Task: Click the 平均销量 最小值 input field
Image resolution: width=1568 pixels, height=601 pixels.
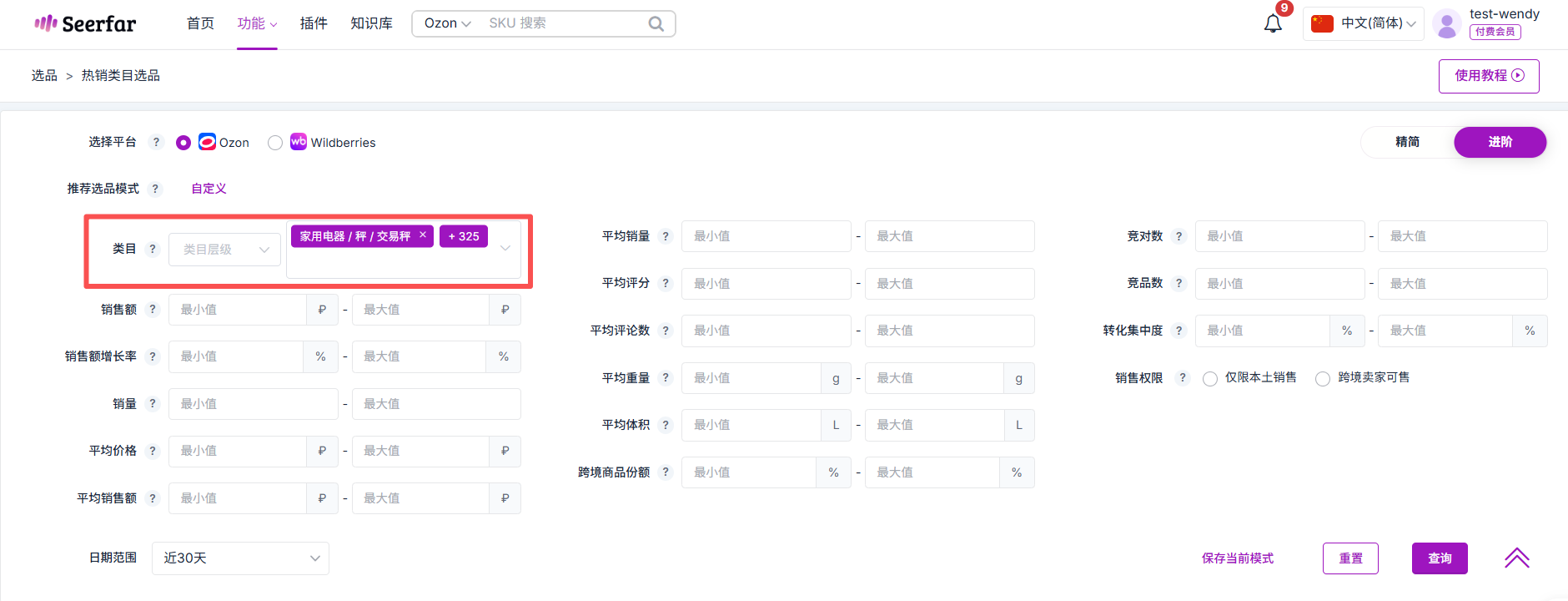Action: [766, 236]
